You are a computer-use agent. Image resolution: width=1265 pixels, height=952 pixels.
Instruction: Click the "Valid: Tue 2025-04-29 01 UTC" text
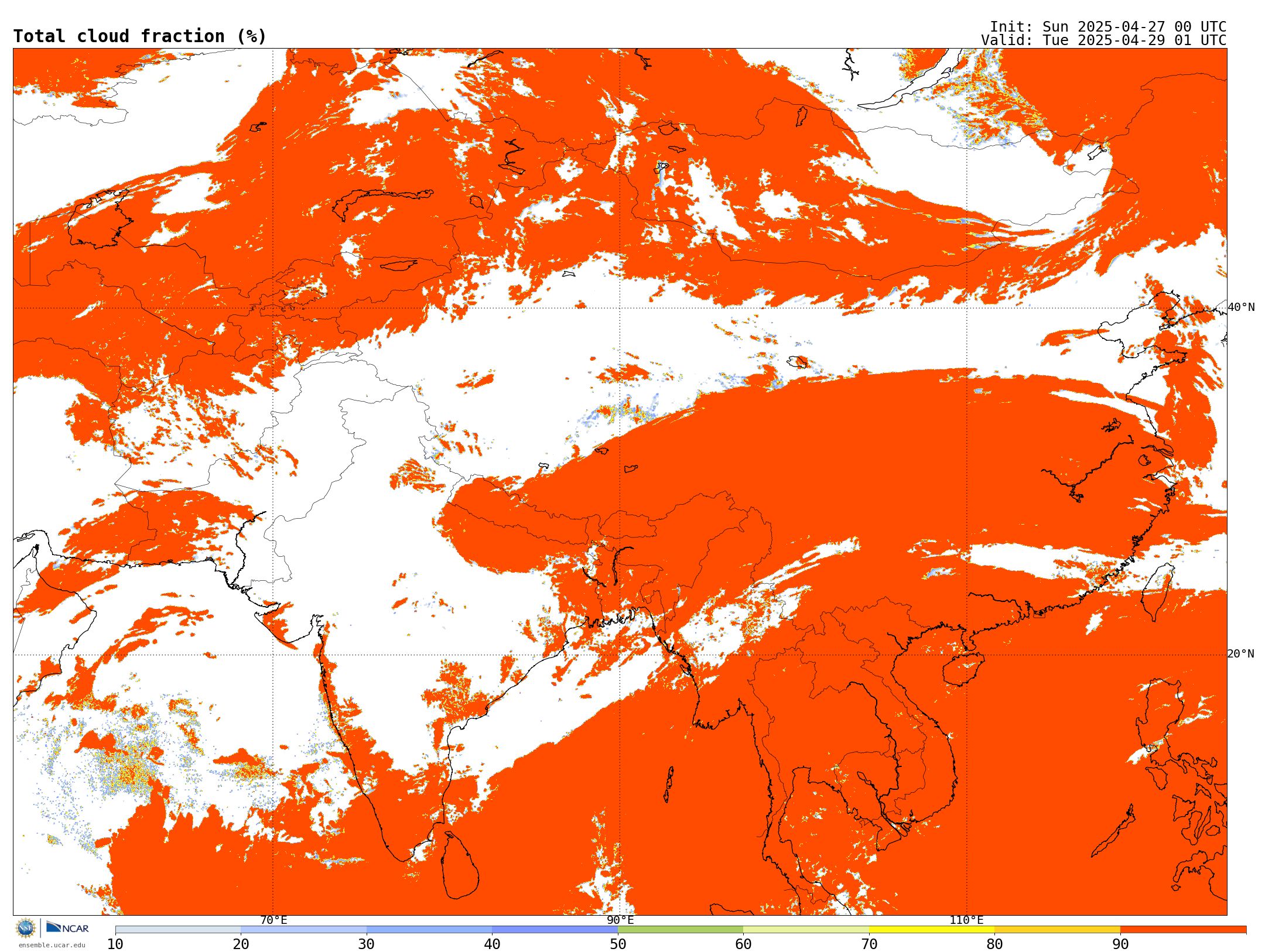click(1104, 40)
